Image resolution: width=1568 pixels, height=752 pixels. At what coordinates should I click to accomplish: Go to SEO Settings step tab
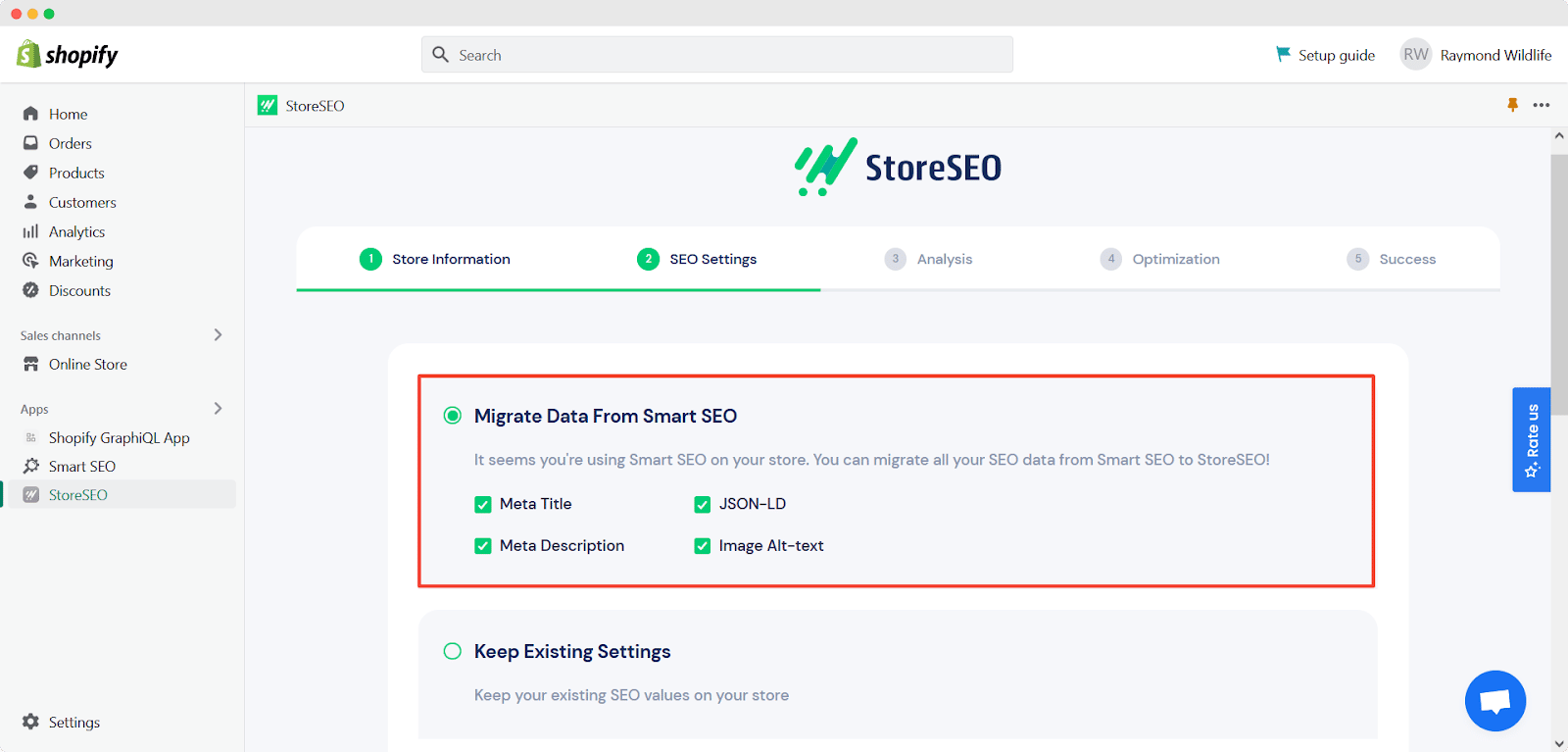(x=697, y=259)
